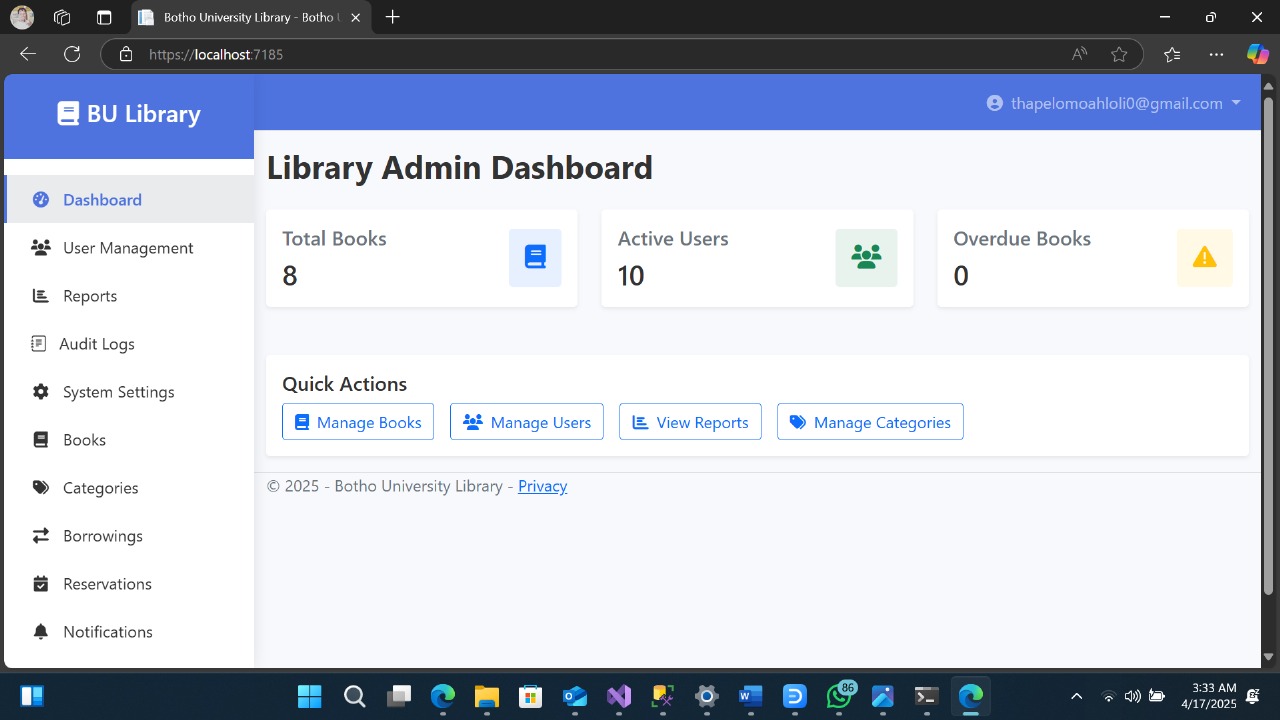Screen dimensions: 1280x720
Task: Click the Notifications bell icon in sidebar
Action: (x=41, y=632)
